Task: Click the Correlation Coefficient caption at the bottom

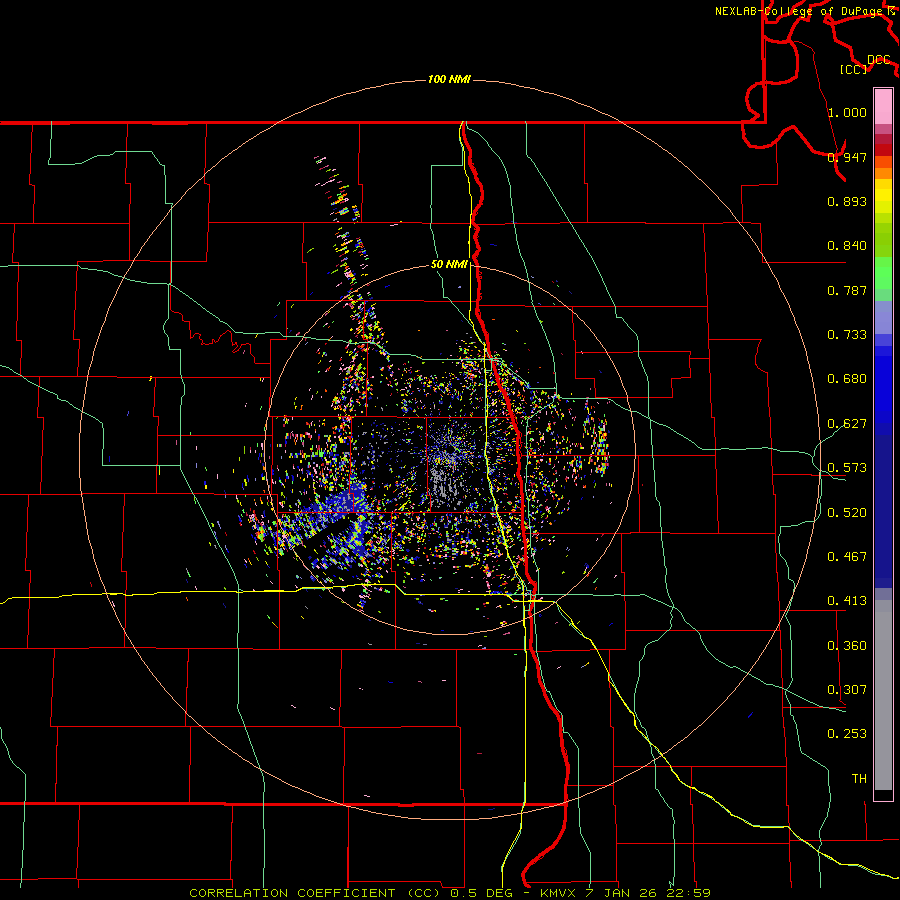Action: 450,893
